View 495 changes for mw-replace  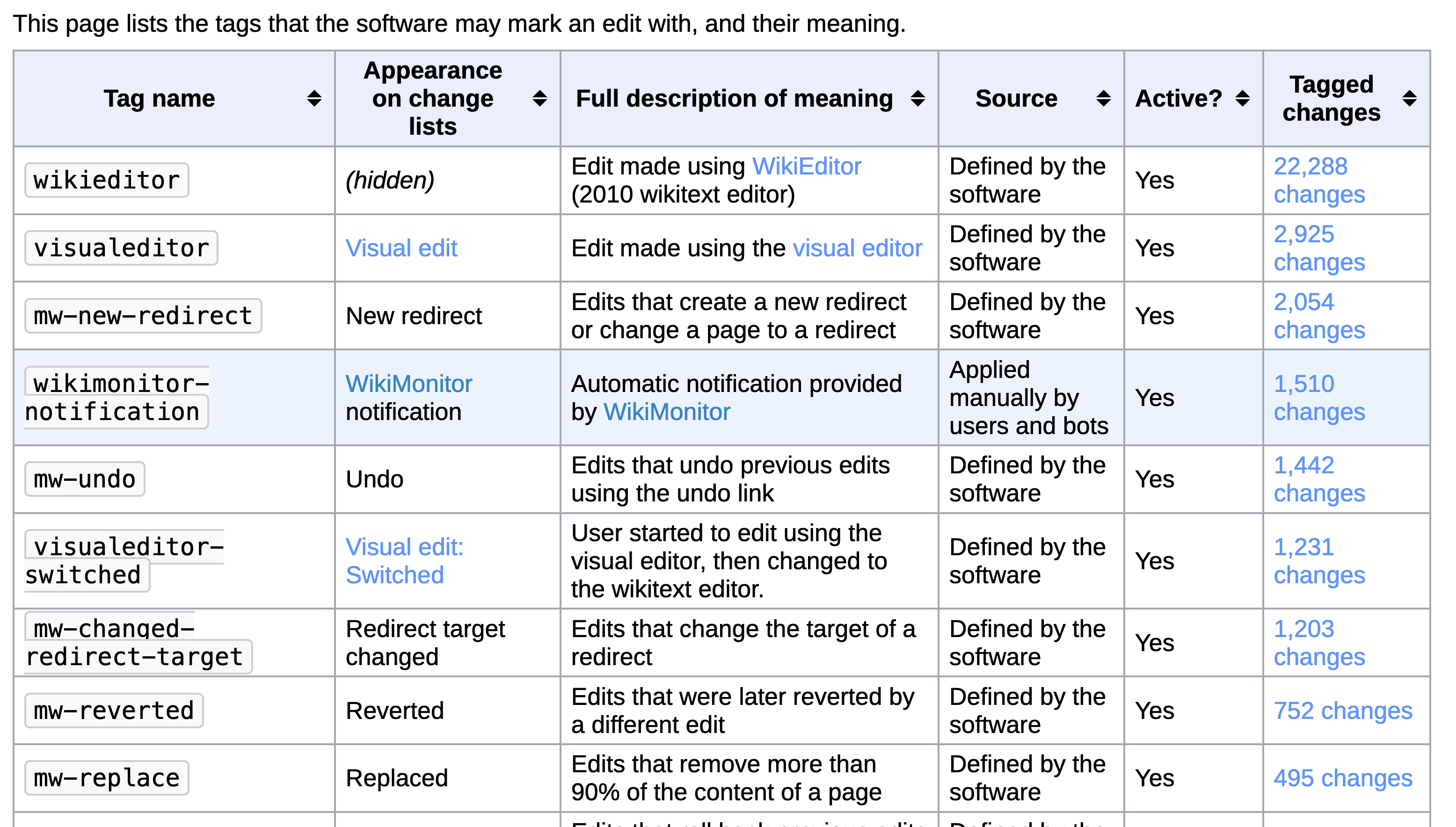1342,778
